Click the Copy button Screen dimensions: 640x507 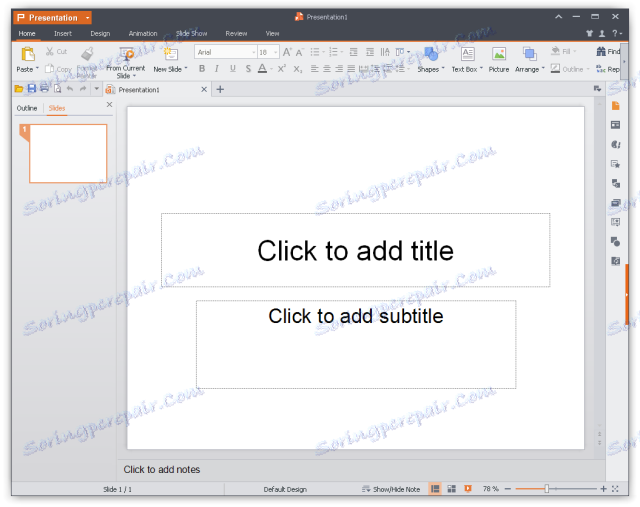tap(58, 69)
